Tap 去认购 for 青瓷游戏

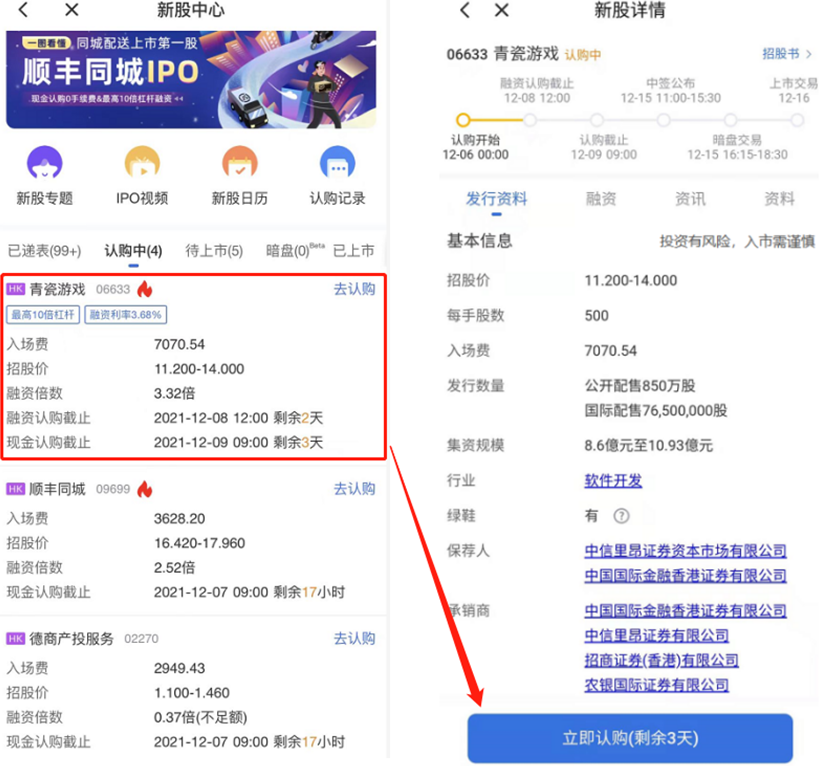pos(355,289)
